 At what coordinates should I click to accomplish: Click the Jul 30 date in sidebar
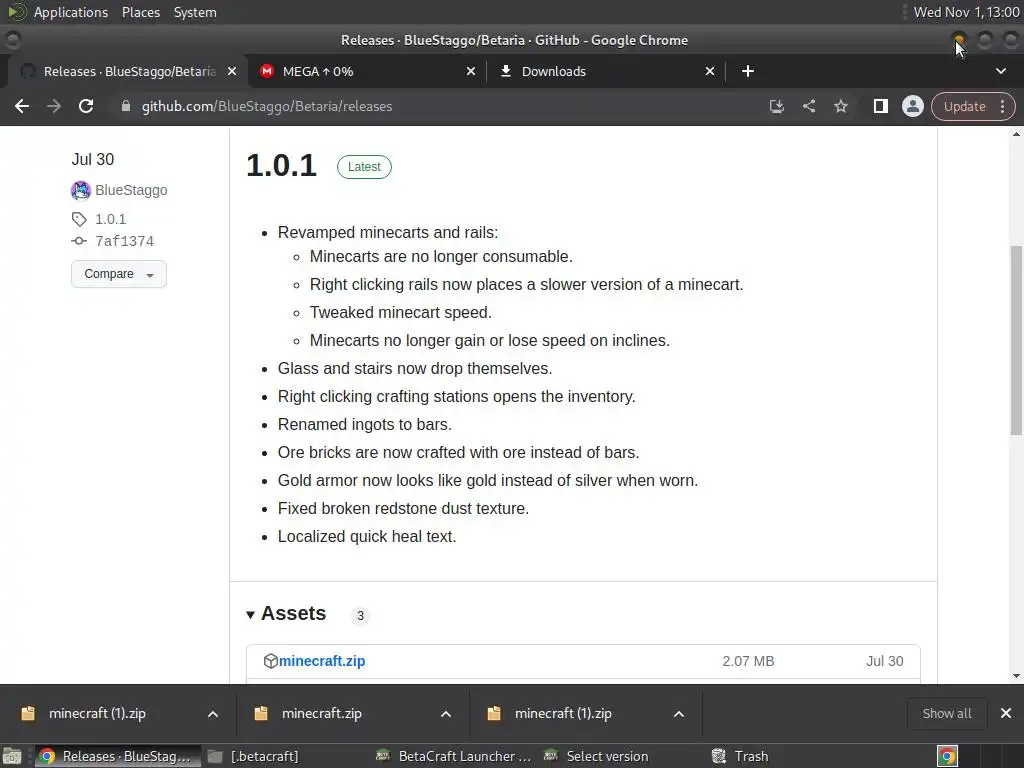click(93, 159)
